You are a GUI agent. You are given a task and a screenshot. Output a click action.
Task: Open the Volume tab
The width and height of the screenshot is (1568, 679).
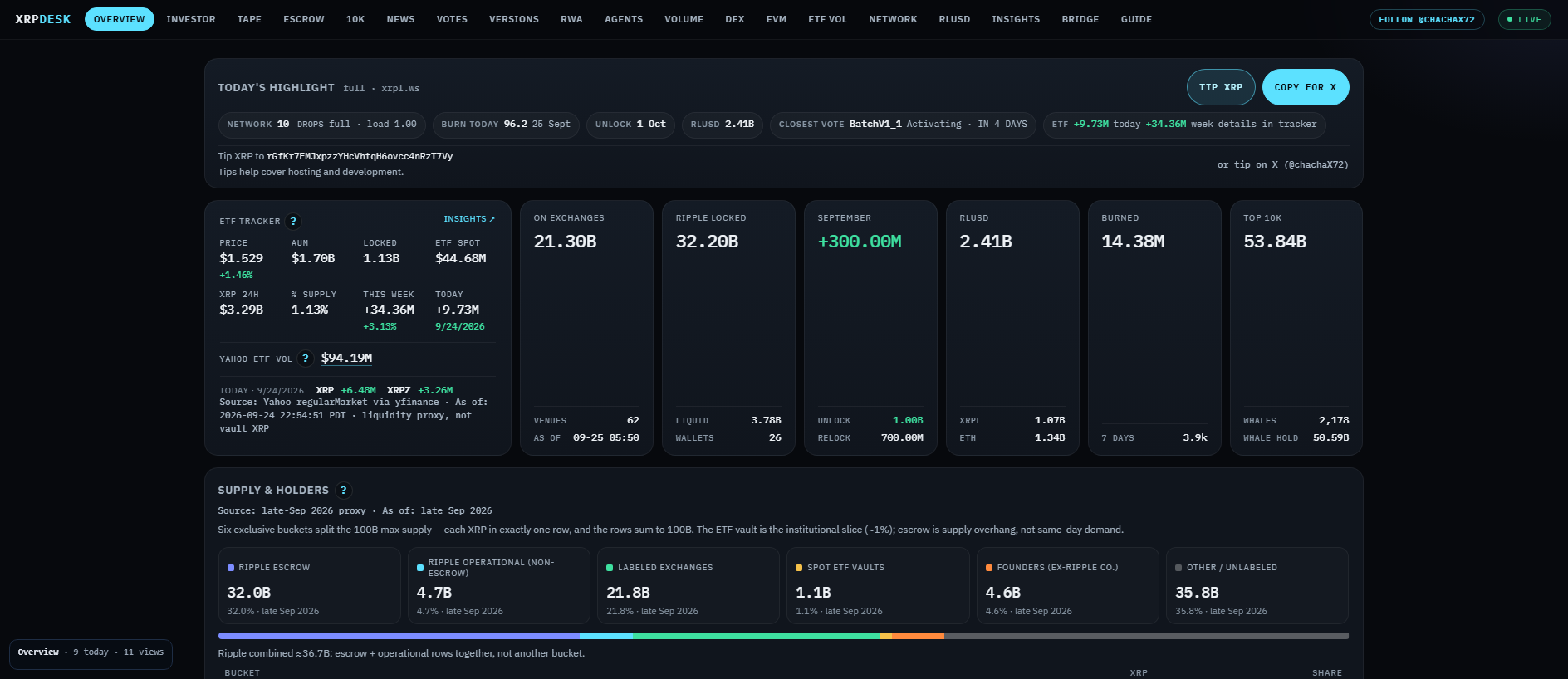pos(684,19)
